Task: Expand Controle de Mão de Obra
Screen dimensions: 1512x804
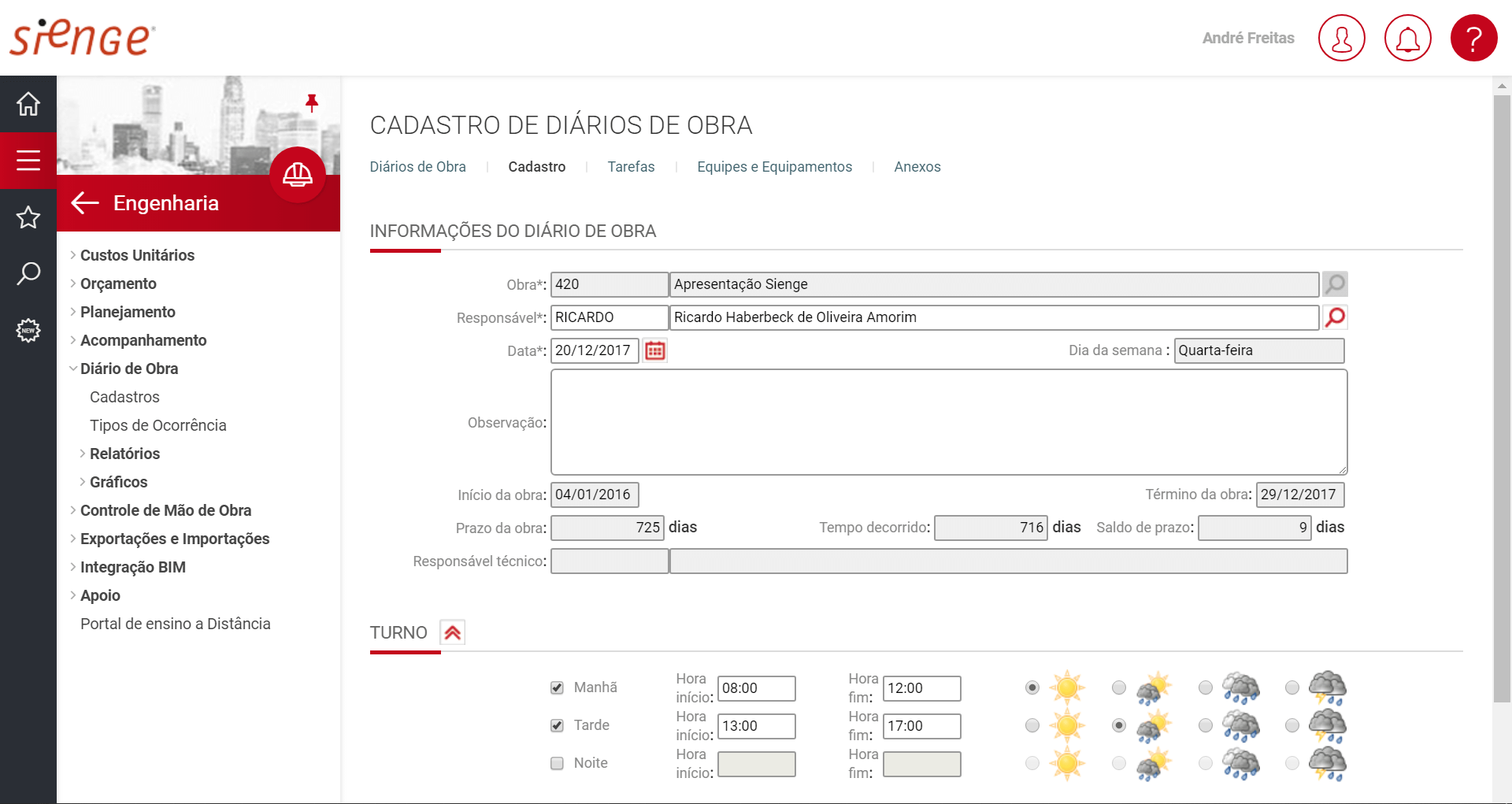Action: click(x=165, y=510)
